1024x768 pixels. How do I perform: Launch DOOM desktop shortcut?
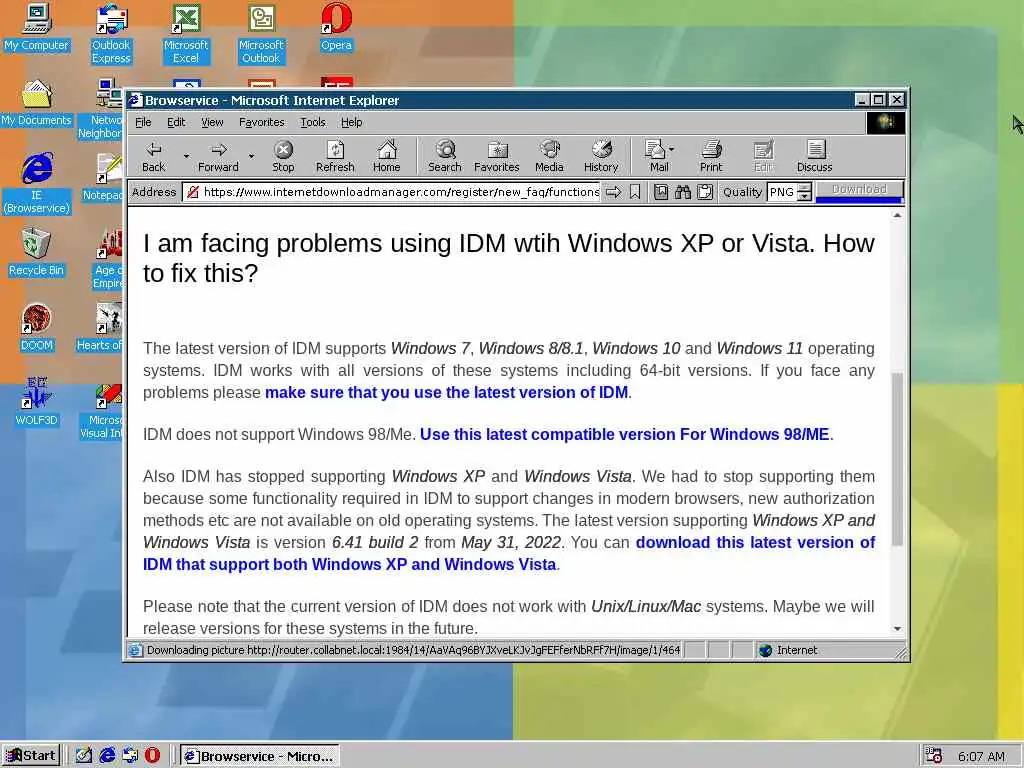[36, 327]
